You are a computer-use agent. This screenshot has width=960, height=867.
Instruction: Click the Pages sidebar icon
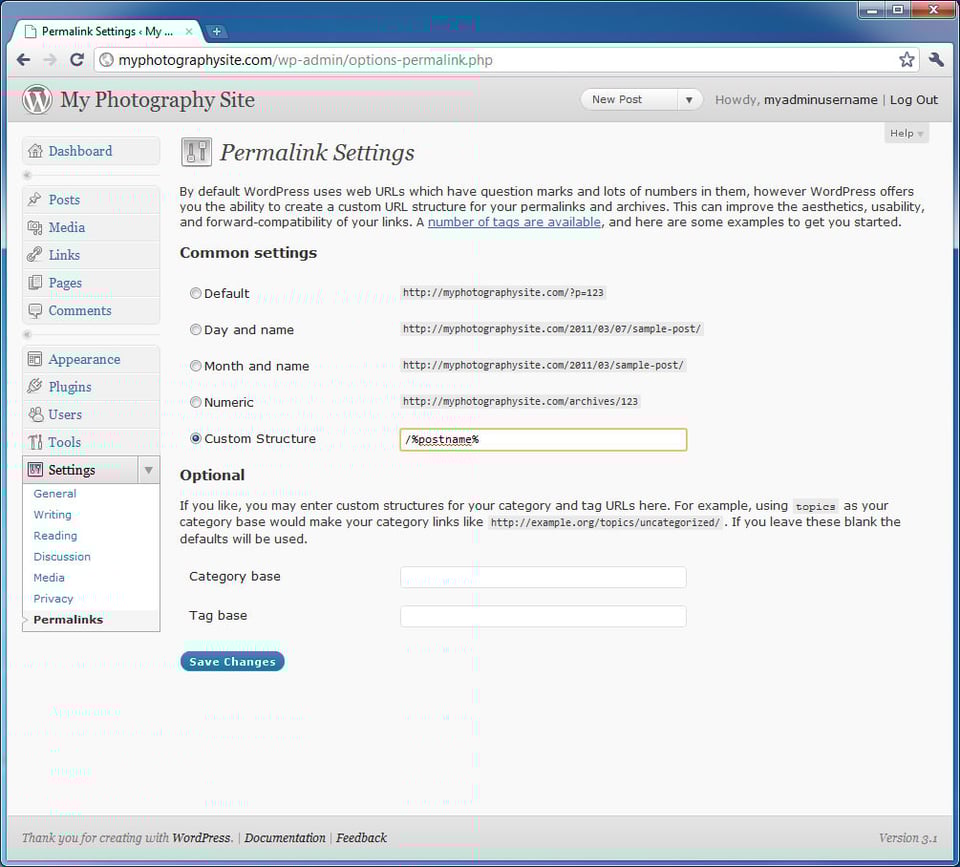tap(35, 282)
